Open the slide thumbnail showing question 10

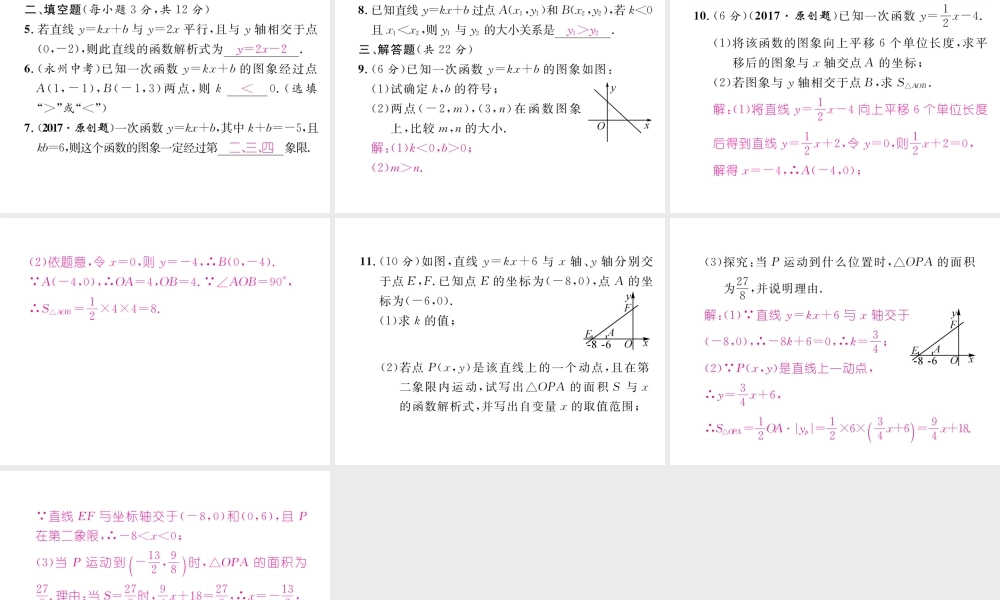pyautogui.click(x=835, y=106)
